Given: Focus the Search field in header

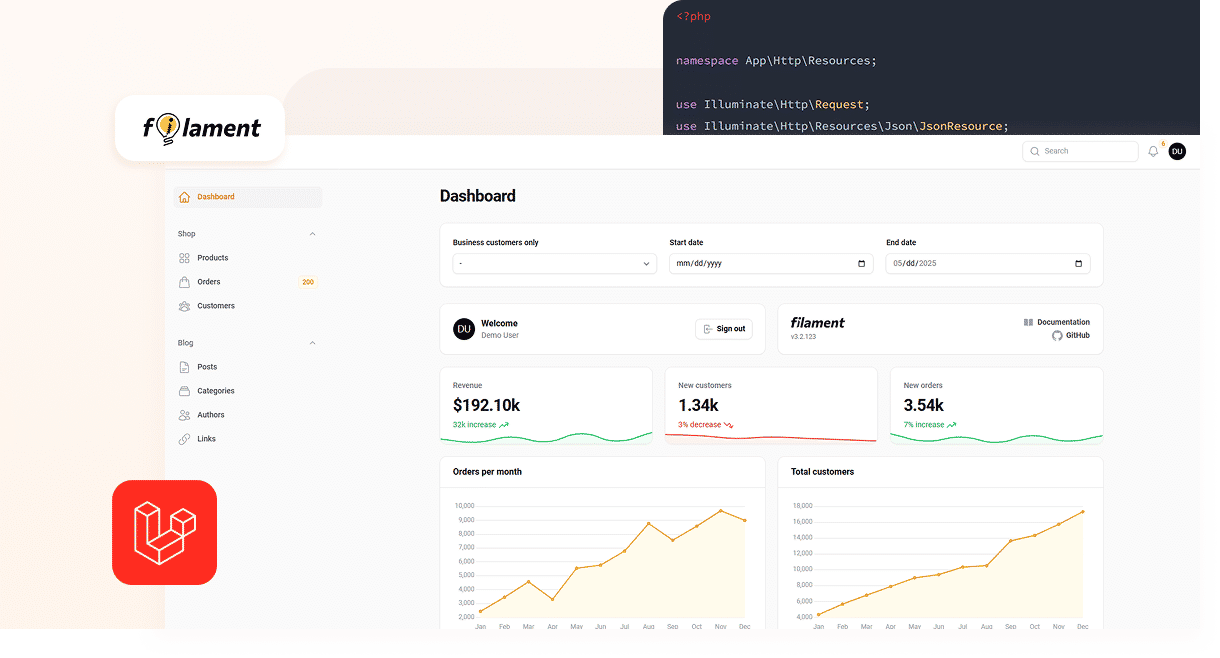Looking at the screenshot, I should point(1080,151).
